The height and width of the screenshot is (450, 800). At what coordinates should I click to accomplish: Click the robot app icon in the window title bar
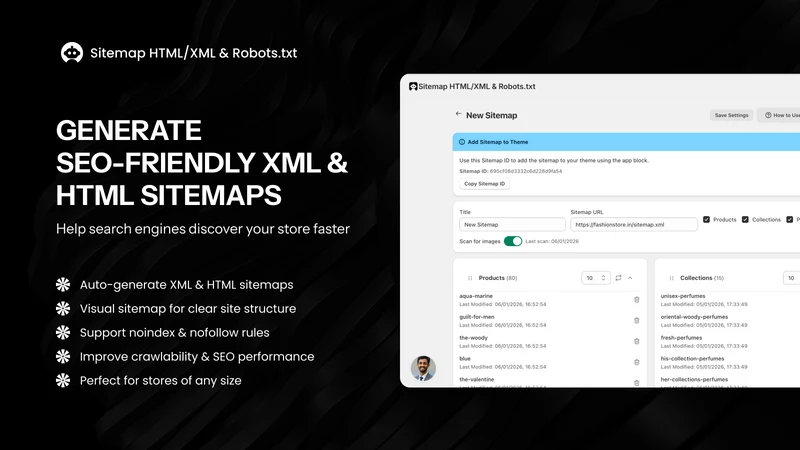tap(413, 87)
